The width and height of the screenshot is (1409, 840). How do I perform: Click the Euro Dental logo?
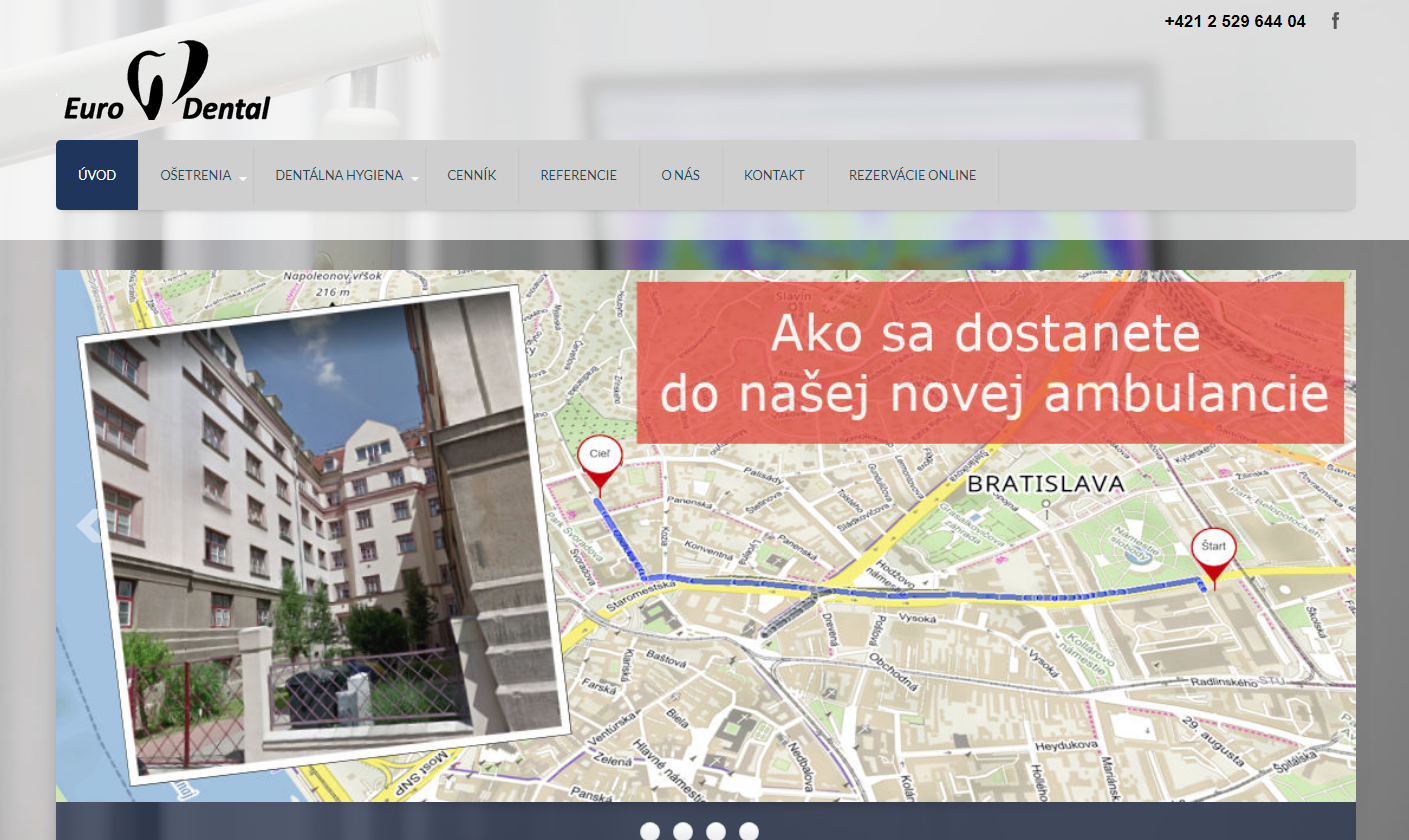(167, 81)
